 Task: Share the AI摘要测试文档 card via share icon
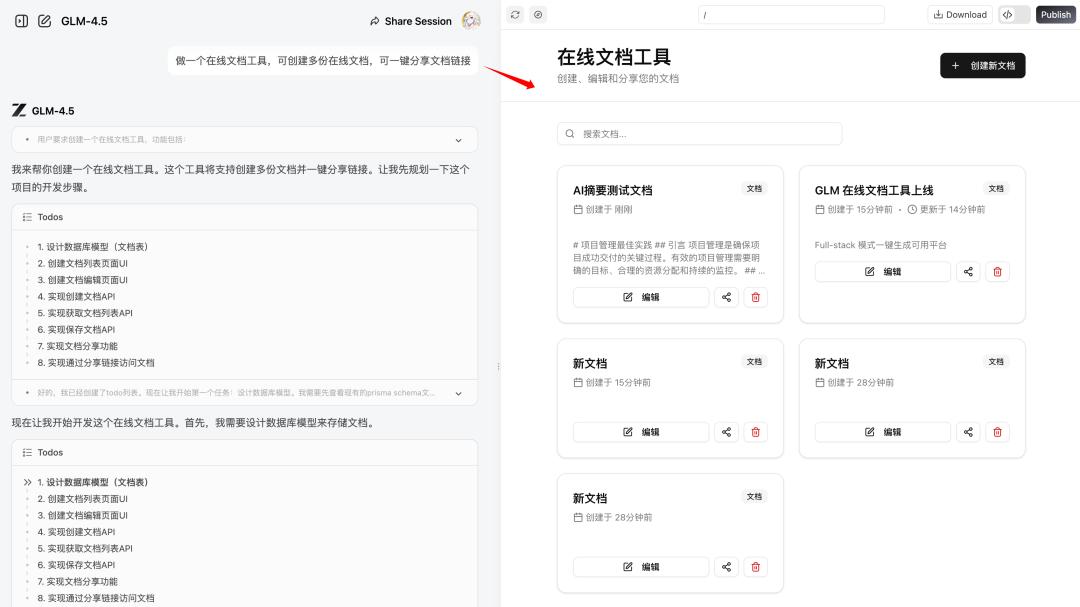tap(727, 297)
